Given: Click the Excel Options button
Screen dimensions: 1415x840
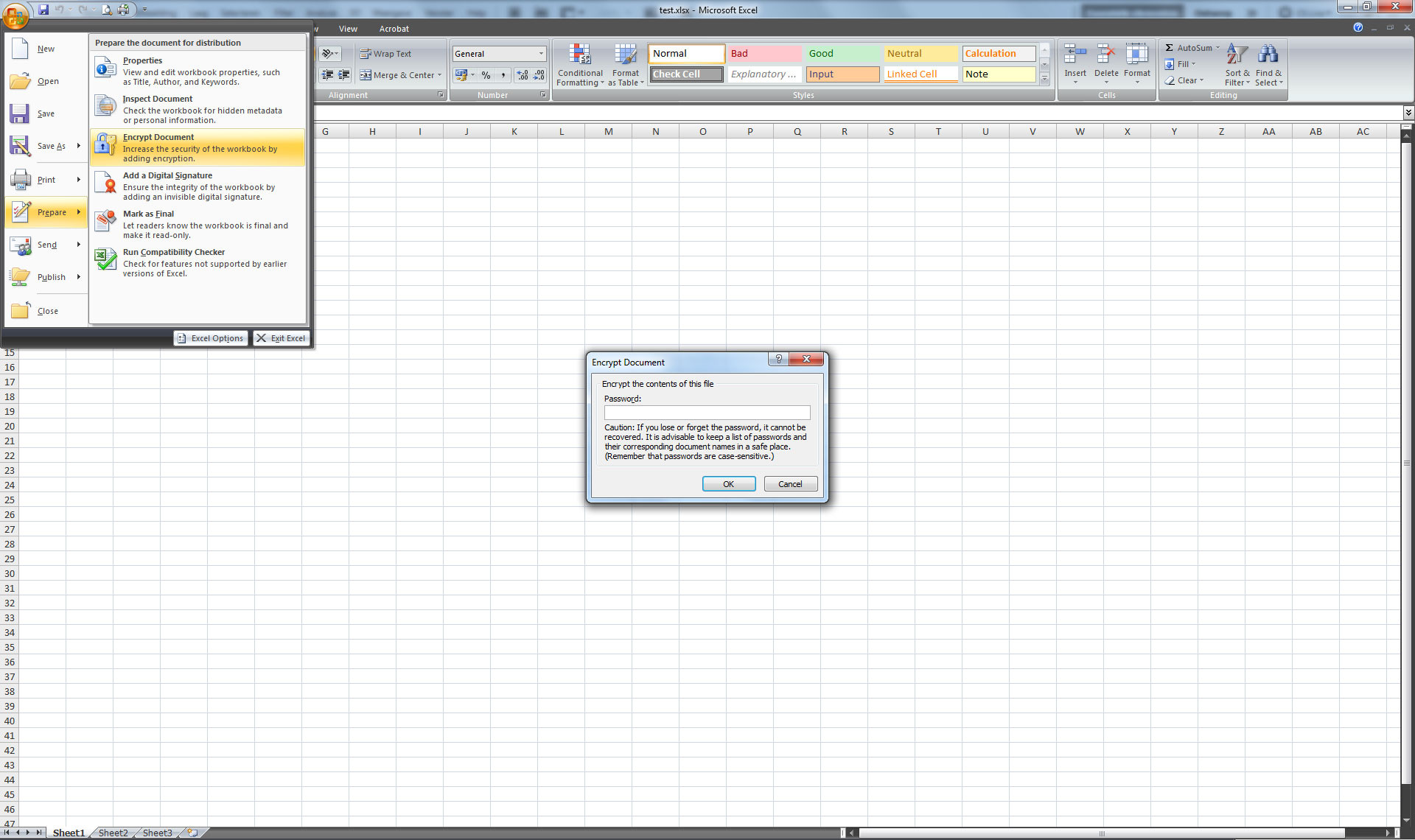Looking at the screenshot, I should pos(211,338).
